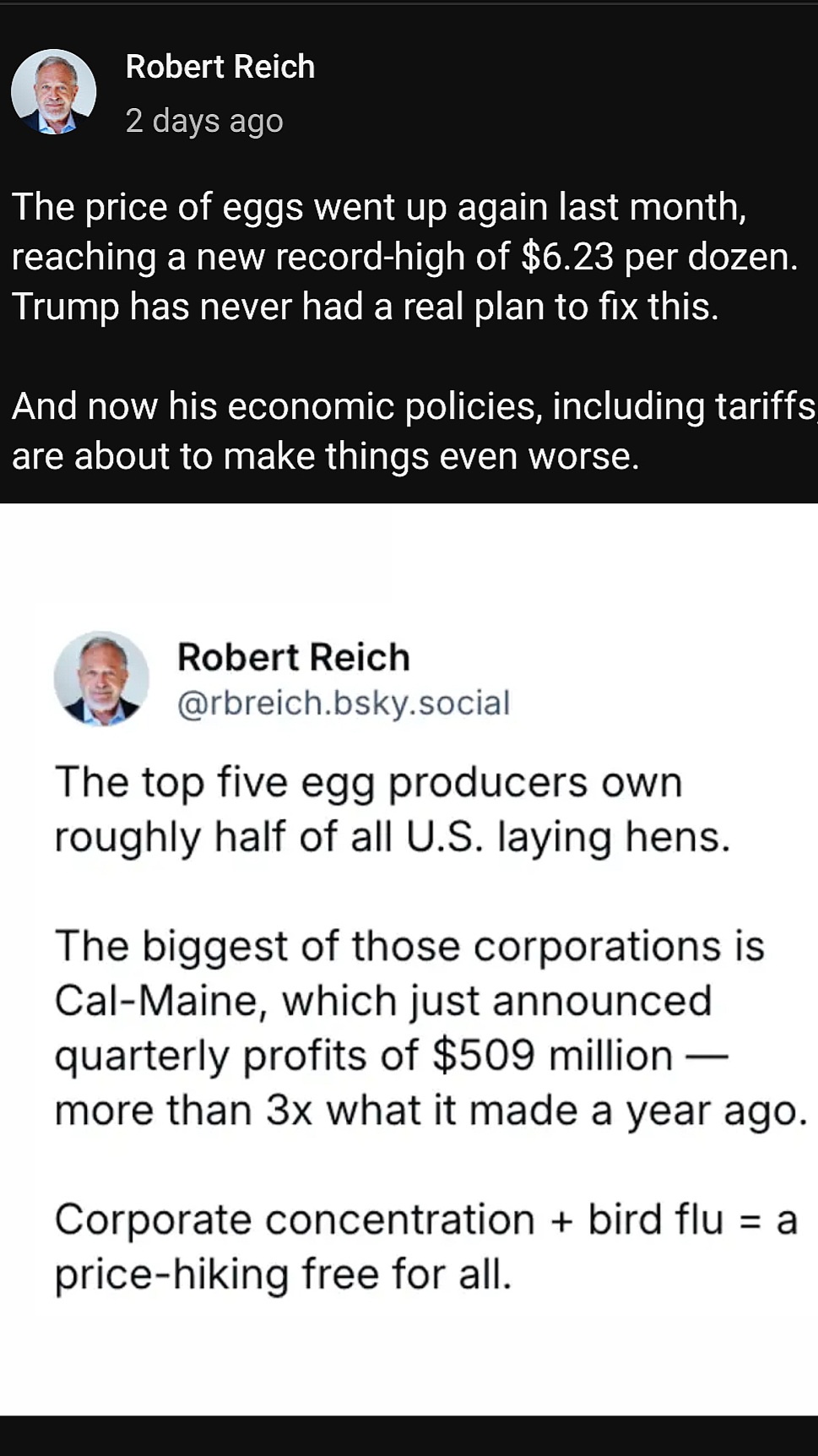Viewport: 818px width, 1456px height.
Task: Click "The top five egg producers own" line
Action: (368, 782)
